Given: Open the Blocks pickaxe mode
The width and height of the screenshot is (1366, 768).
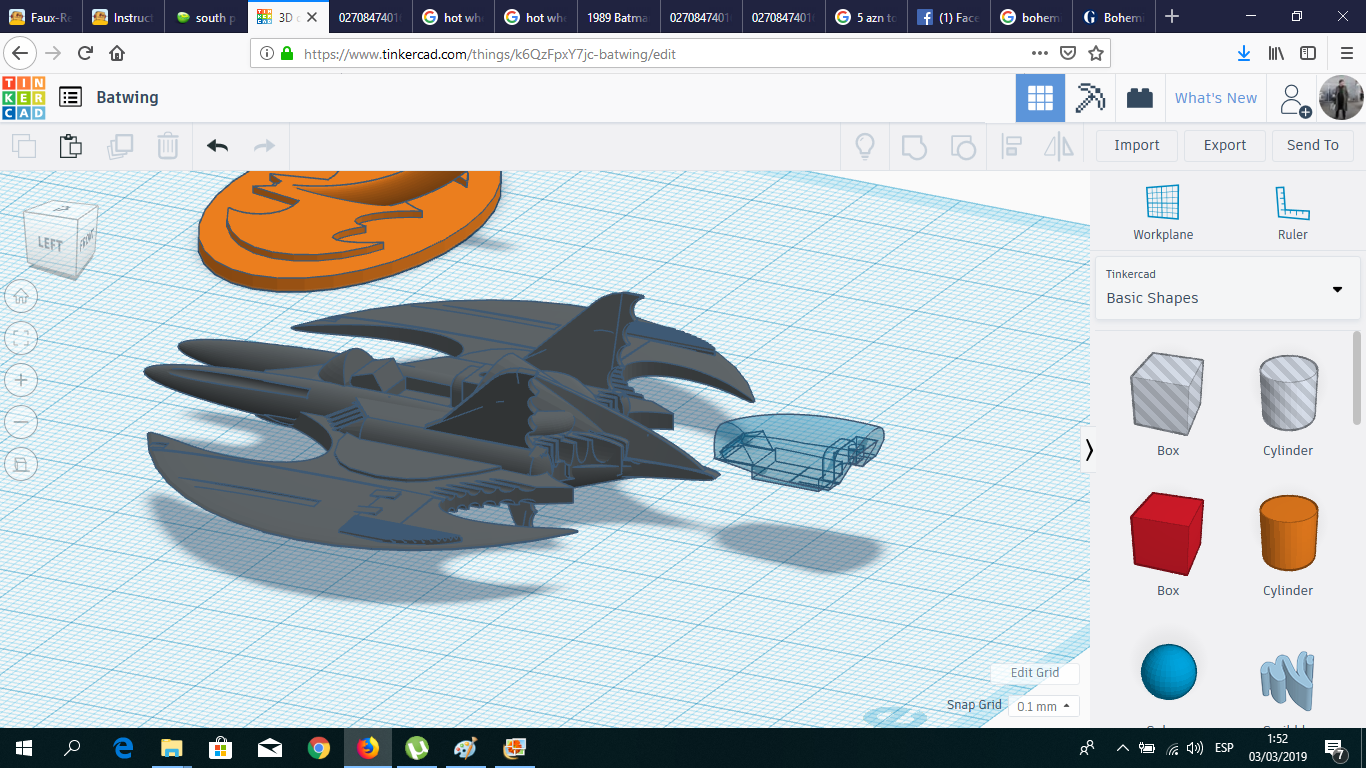Looking at the screenshot, I should (1090, 98).
